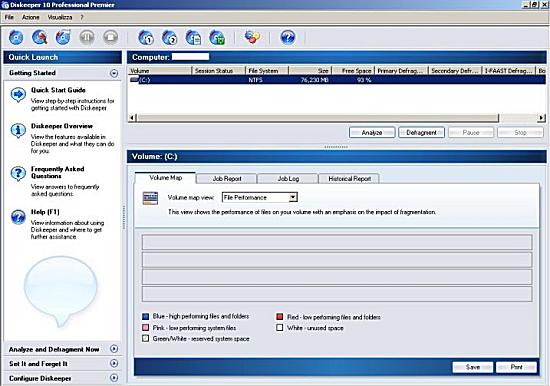Click the white unused space swatch
Image resolution: width=550 pixels, height=386 pixels.
pyautogui.click(x=280, y=328)
